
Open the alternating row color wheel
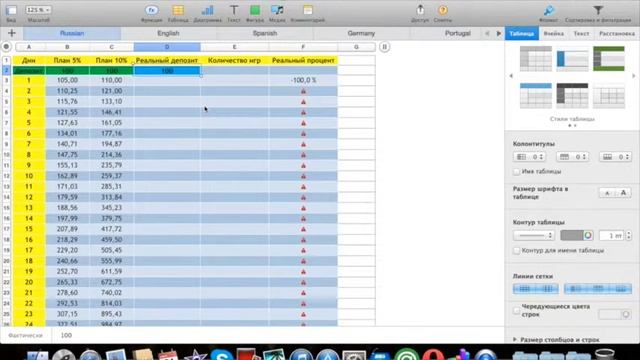(x=626, y=314)
